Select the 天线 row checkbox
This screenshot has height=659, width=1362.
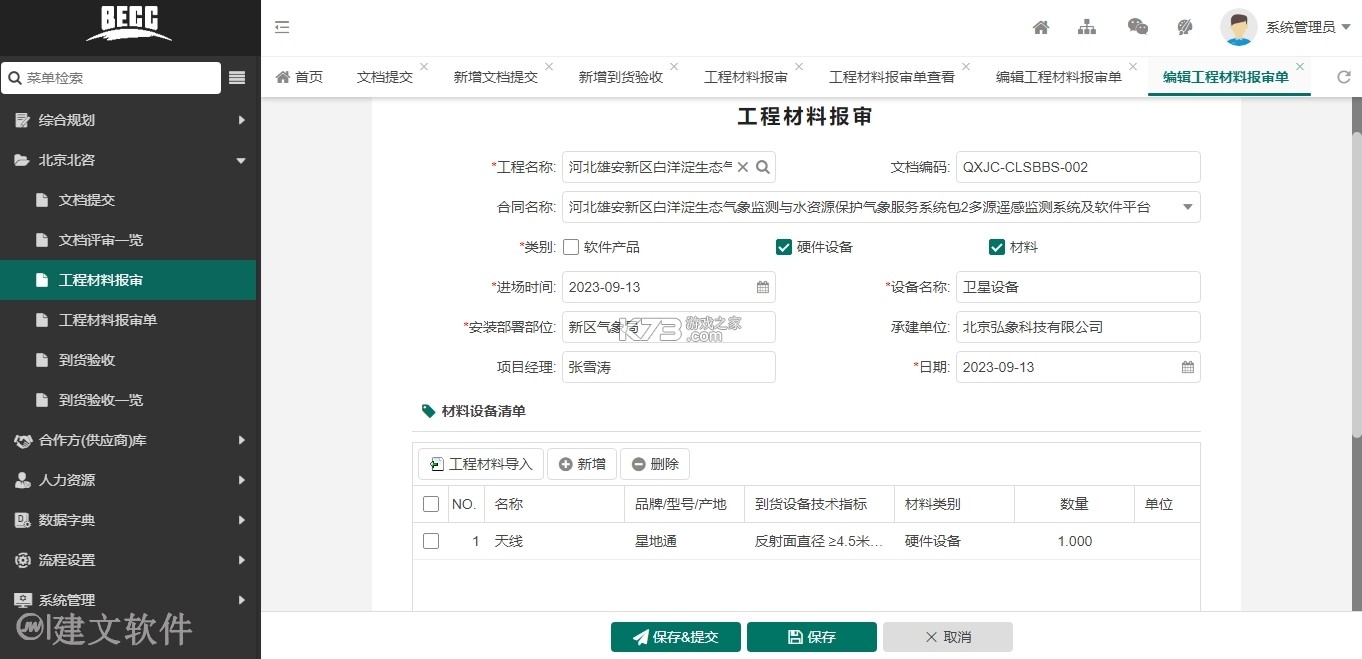[431, 541]
